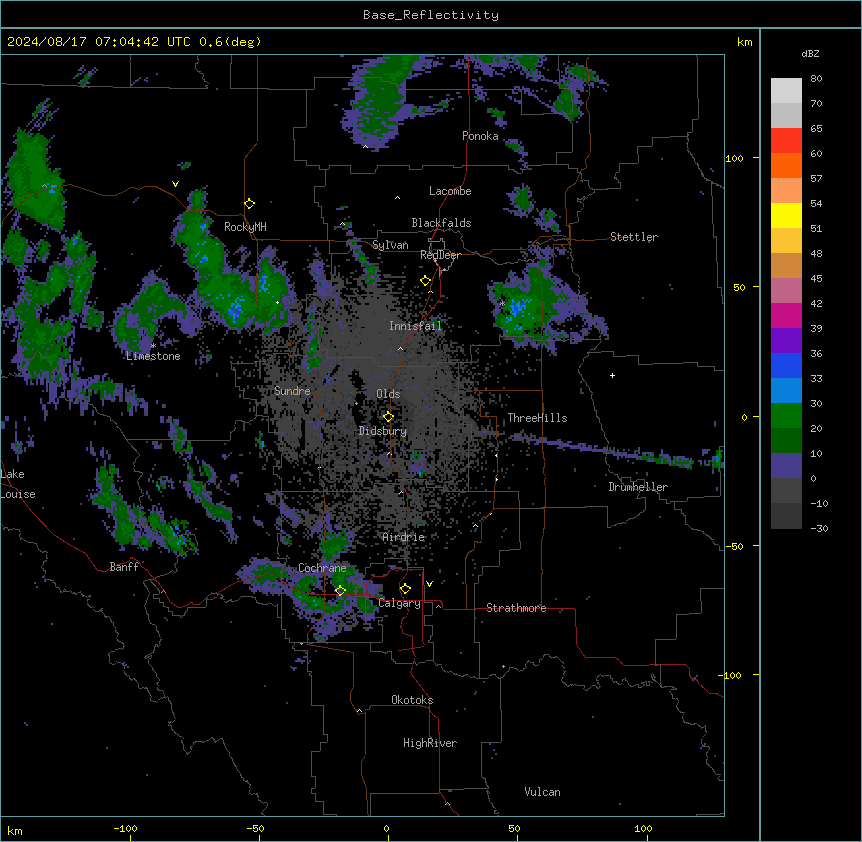Click the yellow diamond marker beside RockyMH
Image resolution: width=862 pixels, height=842 pixels.
click(250, 204)
